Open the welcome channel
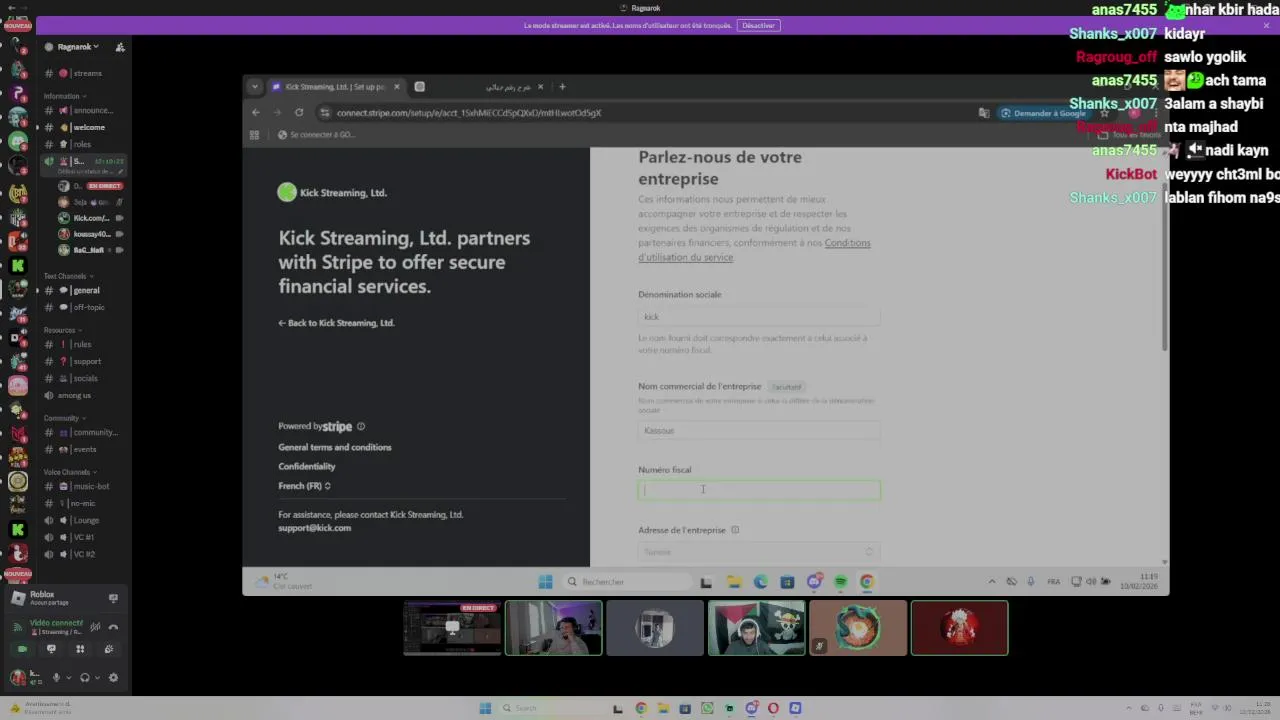The width and height of the screenshot is (1280, 720). 82,127
